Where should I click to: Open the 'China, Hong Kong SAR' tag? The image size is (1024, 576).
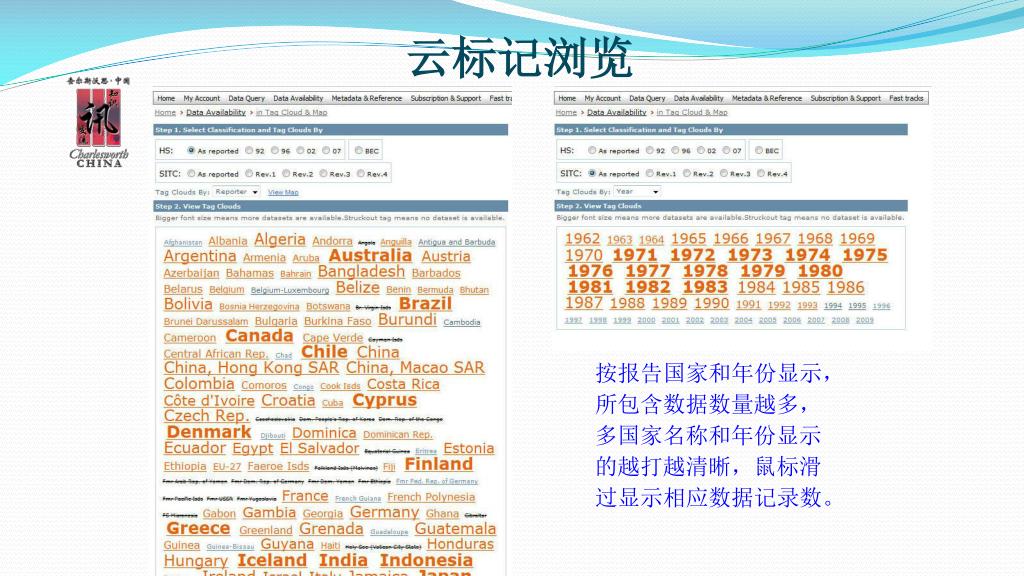click(x=251, y=368)
